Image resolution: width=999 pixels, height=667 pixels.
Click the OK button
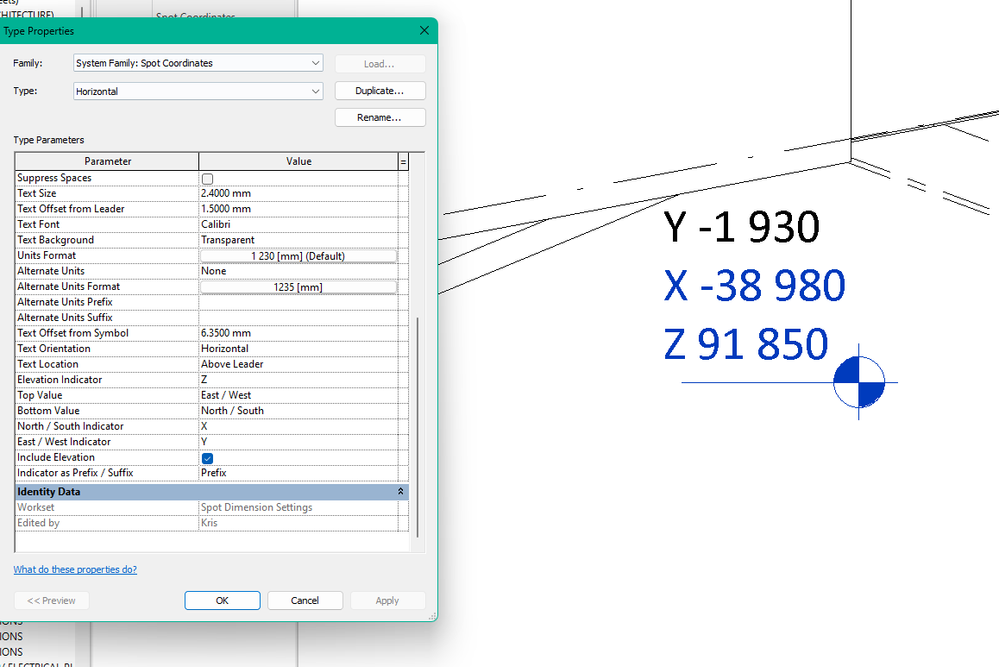pos(222,600)
